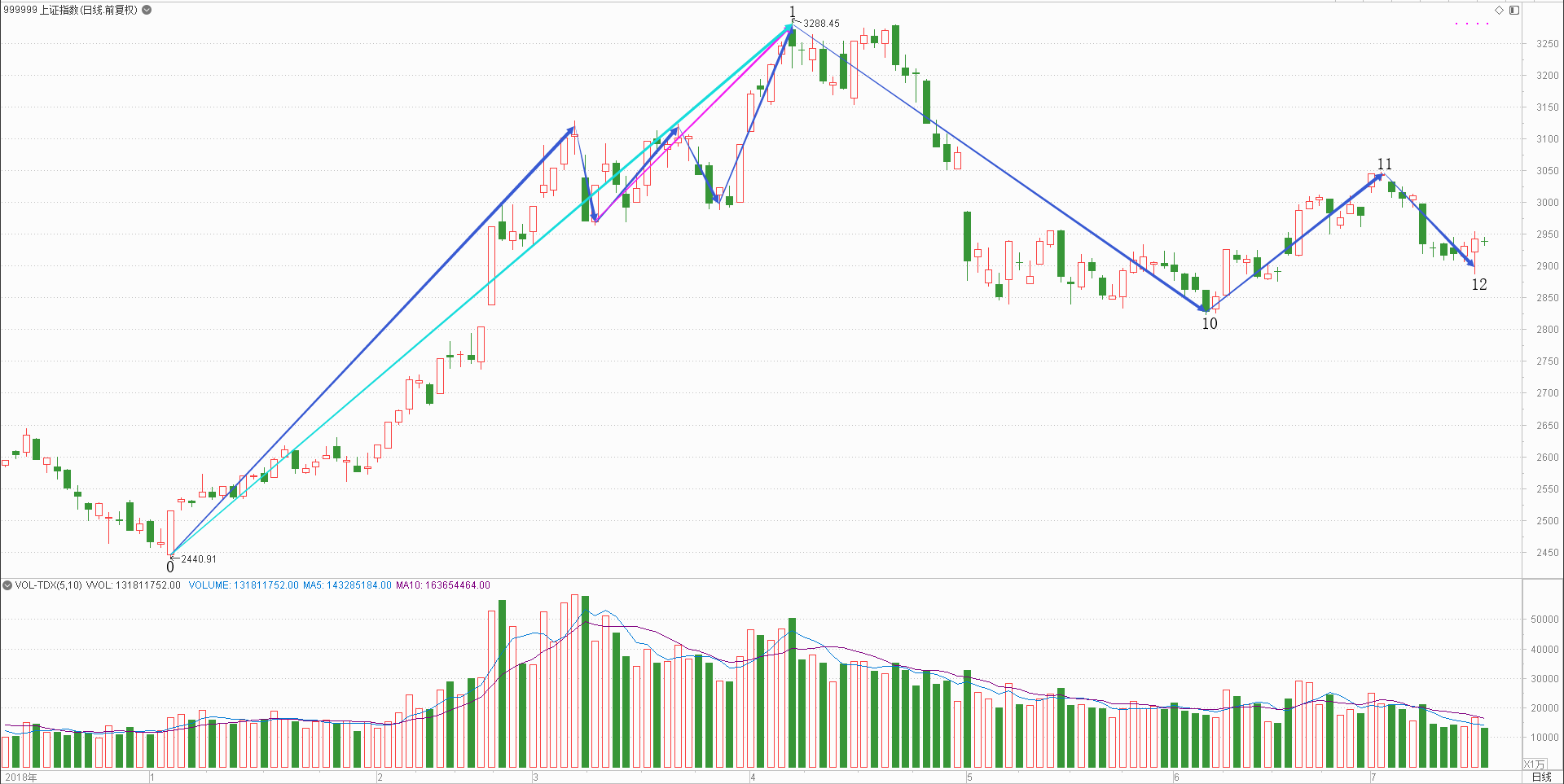This screenshot has width=1564, height=784.
Task: Click the diamond icon at chart top-right
Action: tap(1499, 10)
